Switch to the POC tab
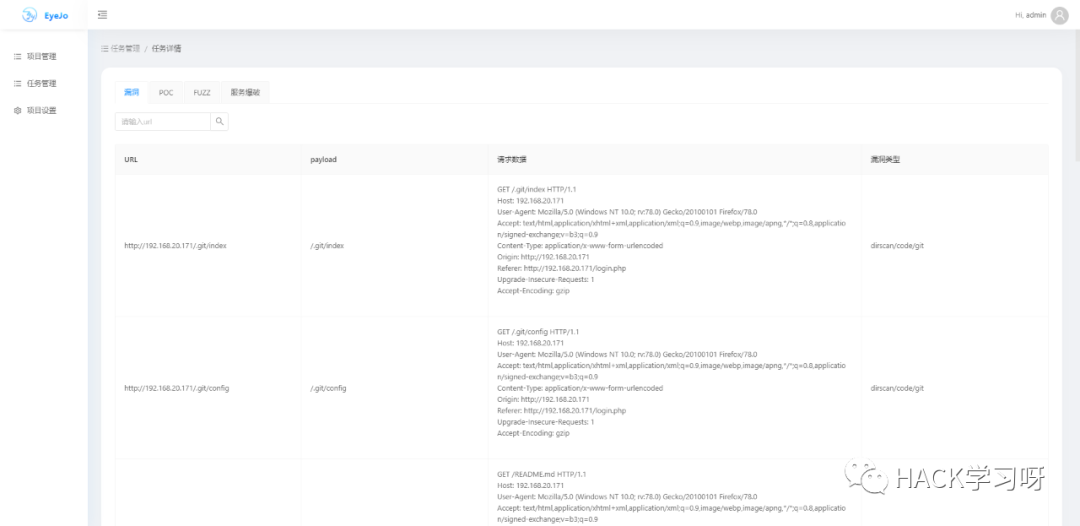This screenshot has height=526, width=1080. (x=166, y=92)
